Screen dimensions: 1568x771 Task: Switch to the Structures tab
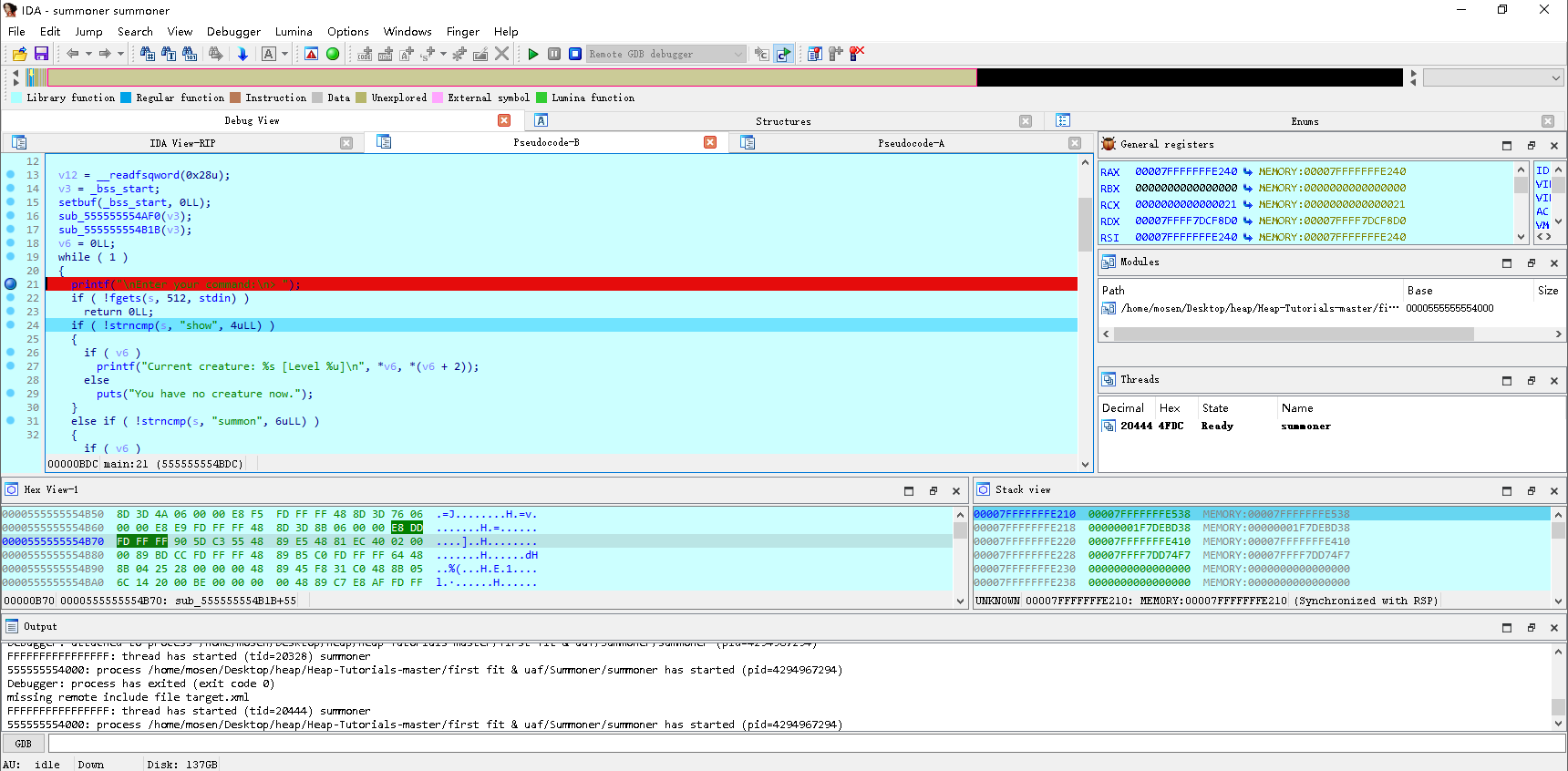pos(783,121)
